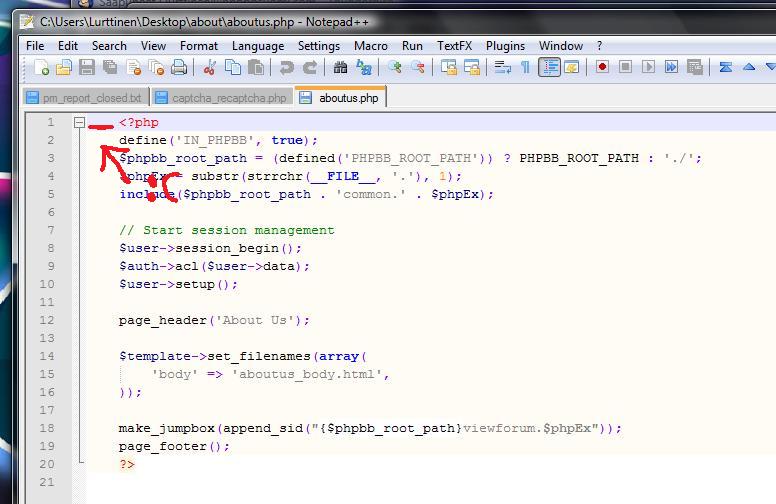Toggle show all characters pilcrow button
This screenshot has width=776, height=504.
[525, 67]
